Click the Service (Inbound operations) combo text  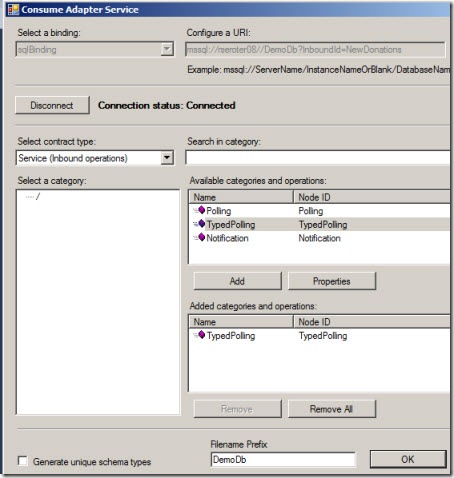click(73, 158)
